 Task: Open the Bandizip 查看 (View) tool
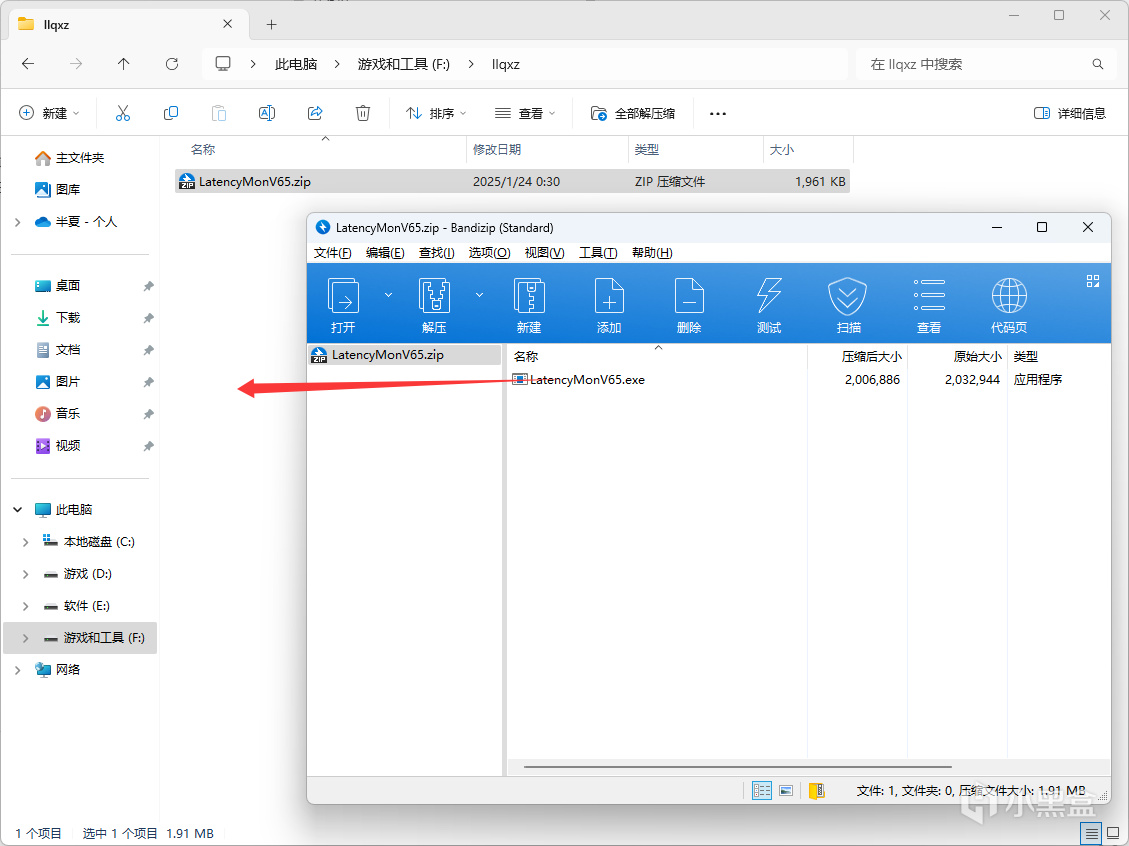click(929, 305)
